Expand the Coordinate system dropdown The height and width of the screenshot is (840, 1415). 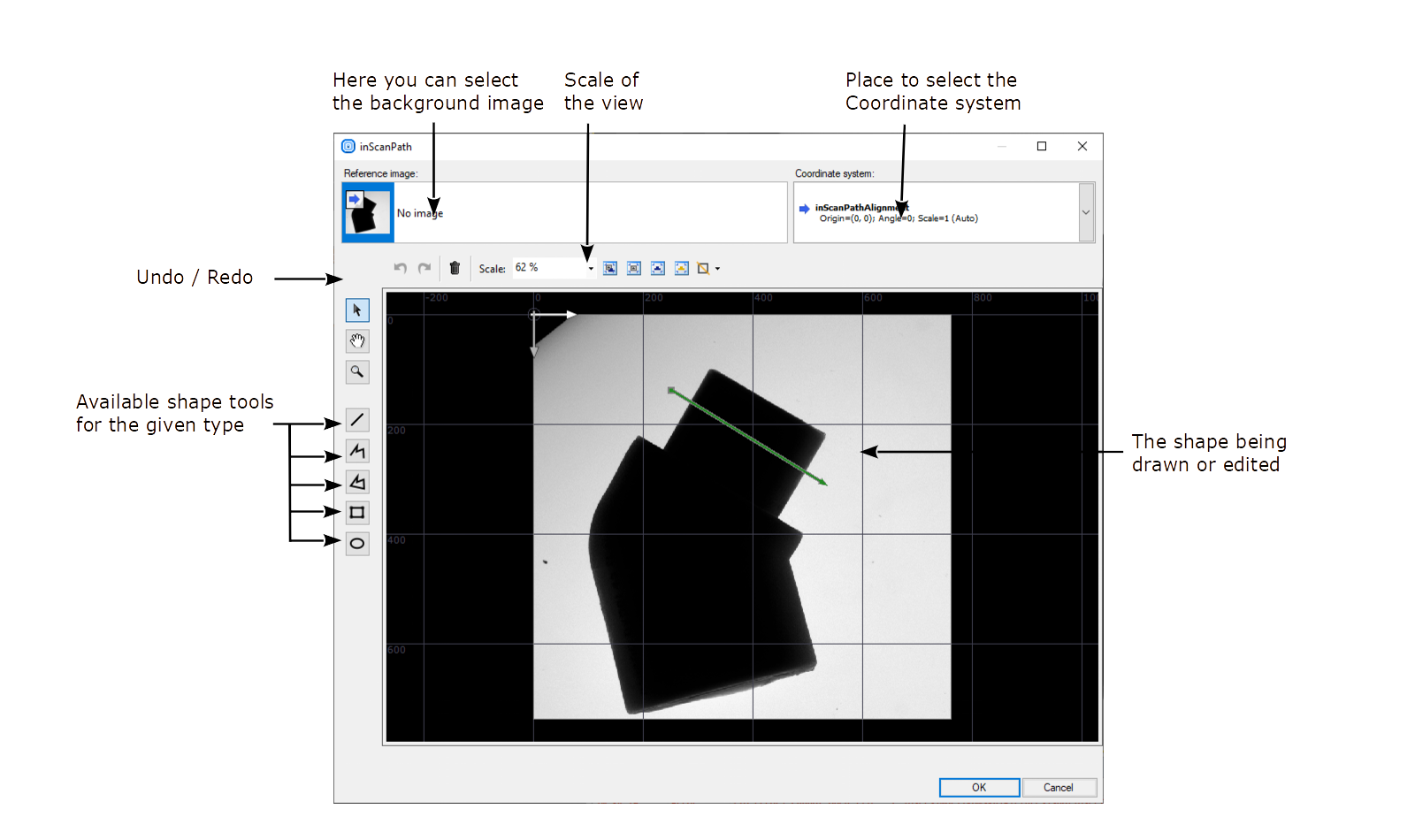(x=1086, y=212)
